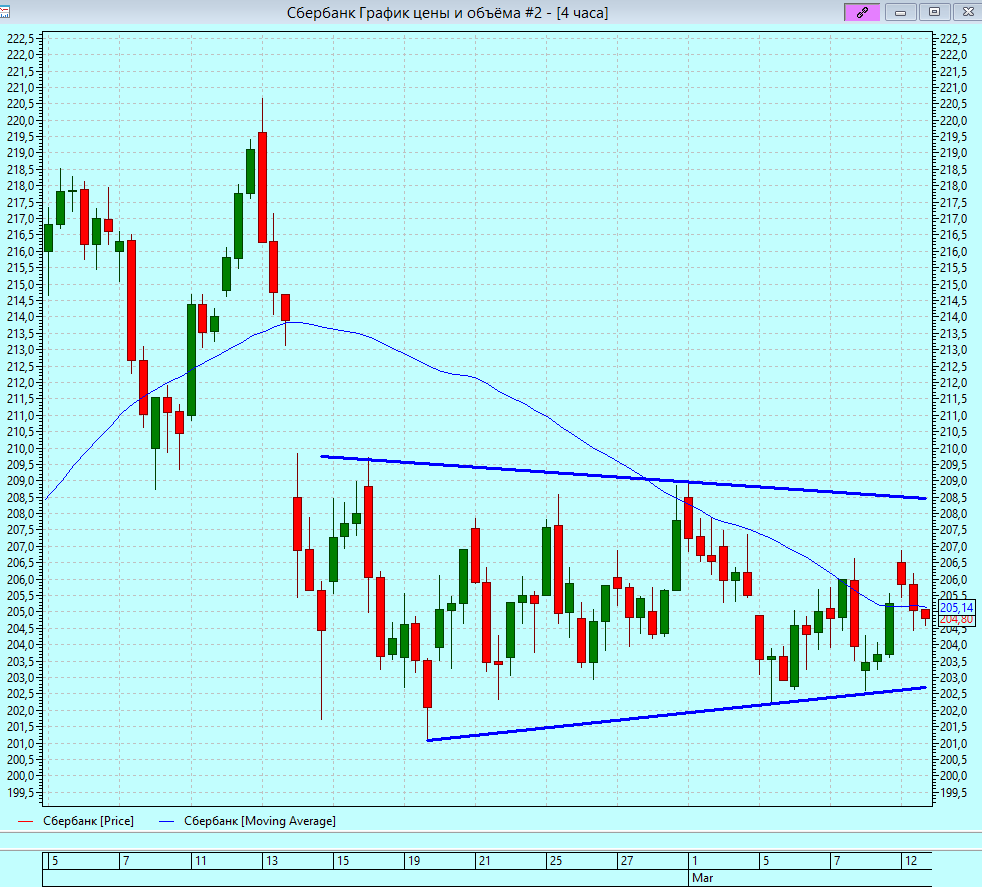Click the pink chart link icon button
Viewport: 982px width, 887px height.
click(862, 12)
